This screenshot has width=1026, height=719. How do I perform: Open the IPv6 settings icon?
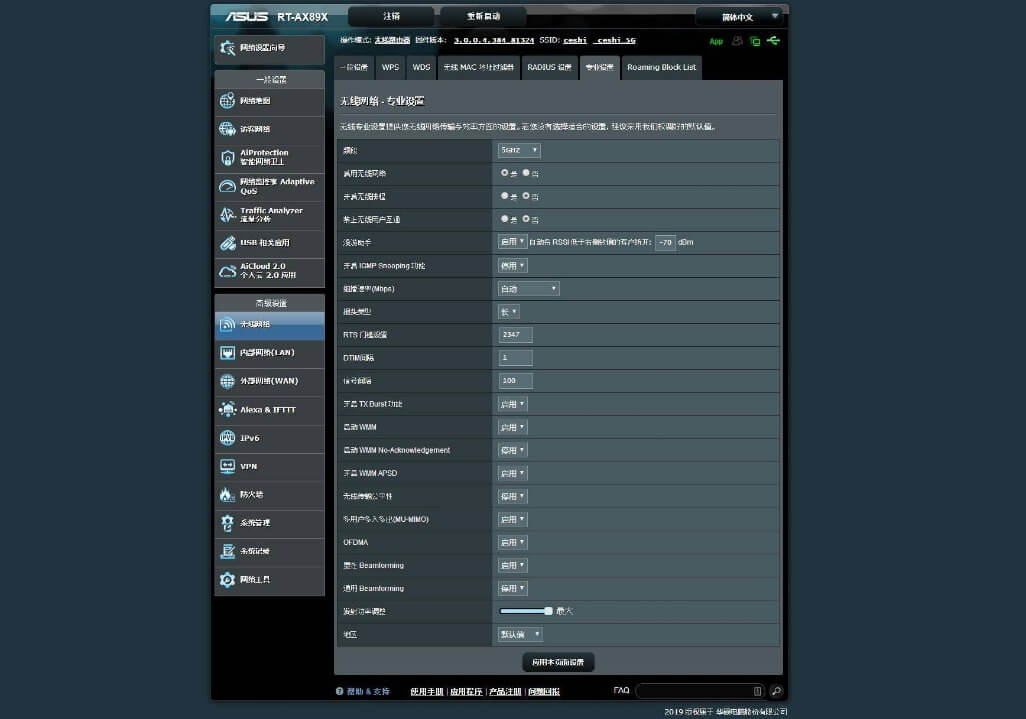coord(227,438)
